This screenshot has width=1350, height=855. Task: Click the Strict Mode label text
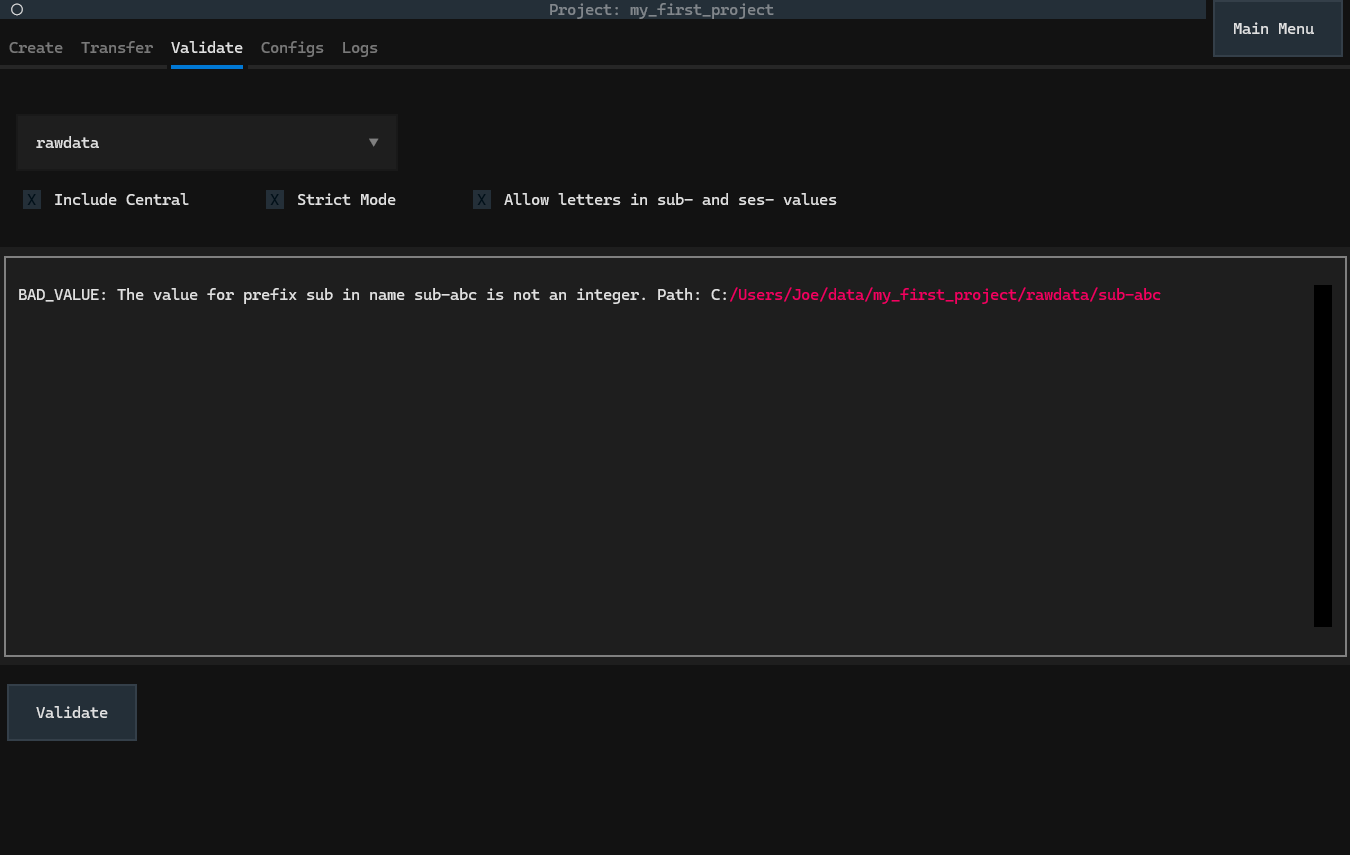pyautogui.click(x=346, y=200)
